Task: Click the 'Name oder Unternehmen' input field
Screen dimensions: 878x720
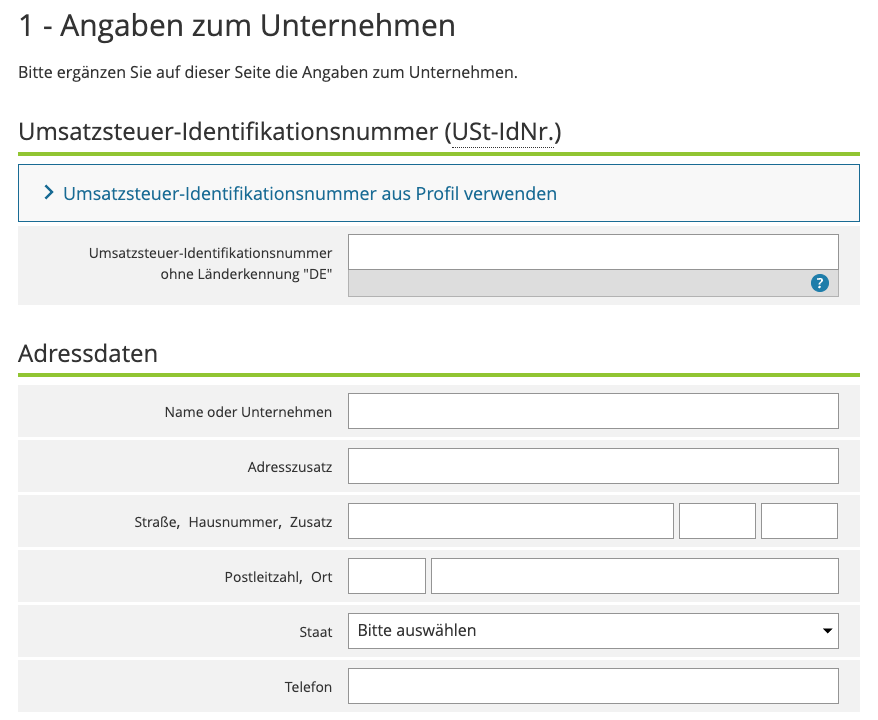Action: click(593, 411)
